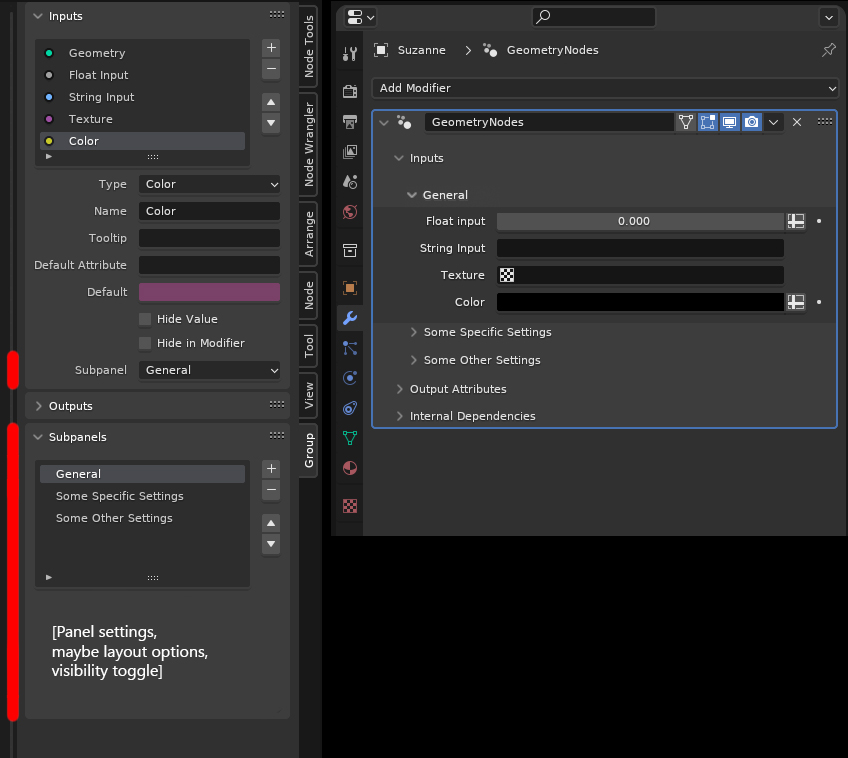Enable the Hide in Modifier checkbox
The width and height of the screenshot is (848, 758).
[145, 343]
